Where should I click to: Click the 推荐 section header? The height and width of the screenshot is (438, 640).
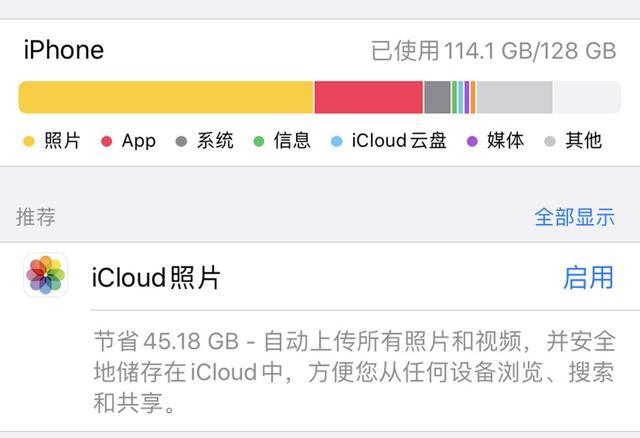click(36, 217)
